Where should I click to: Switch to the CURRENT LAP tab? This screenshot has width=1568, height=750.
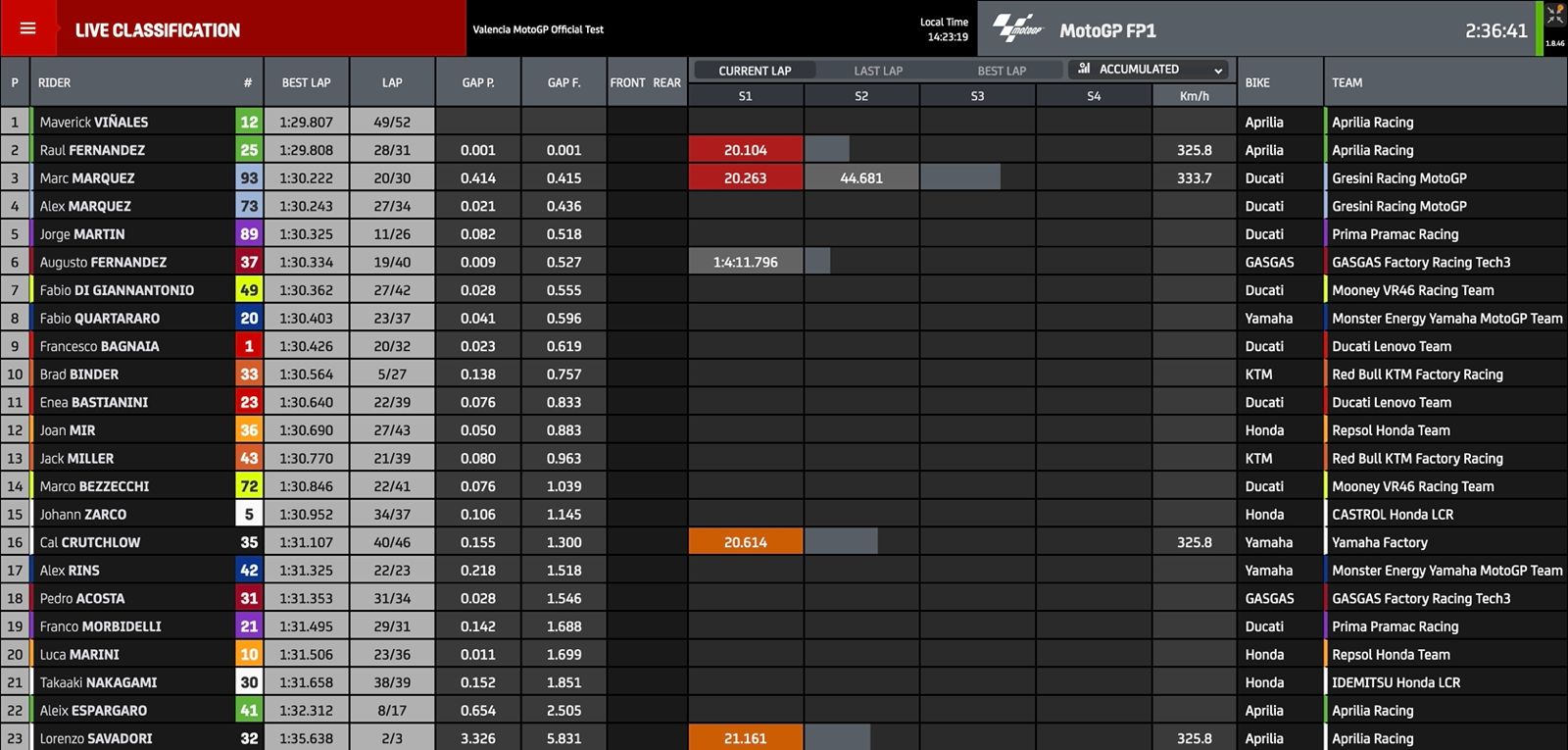click(x=755, y=71)
